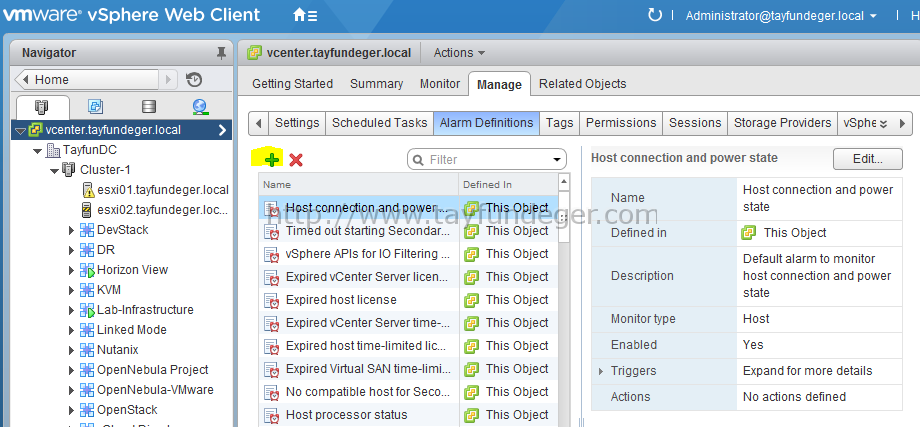
Task: Open the Getting Started tab
Action: tap(292, 84)
